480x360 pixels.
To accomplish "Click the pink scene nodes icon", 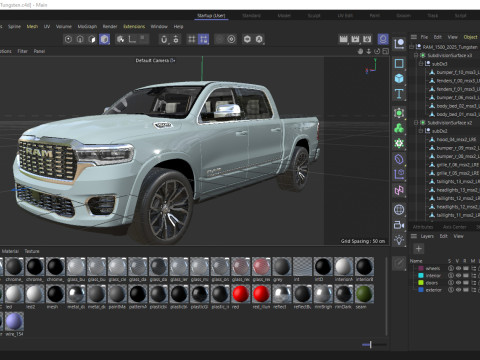I will [x=399, y=190].
